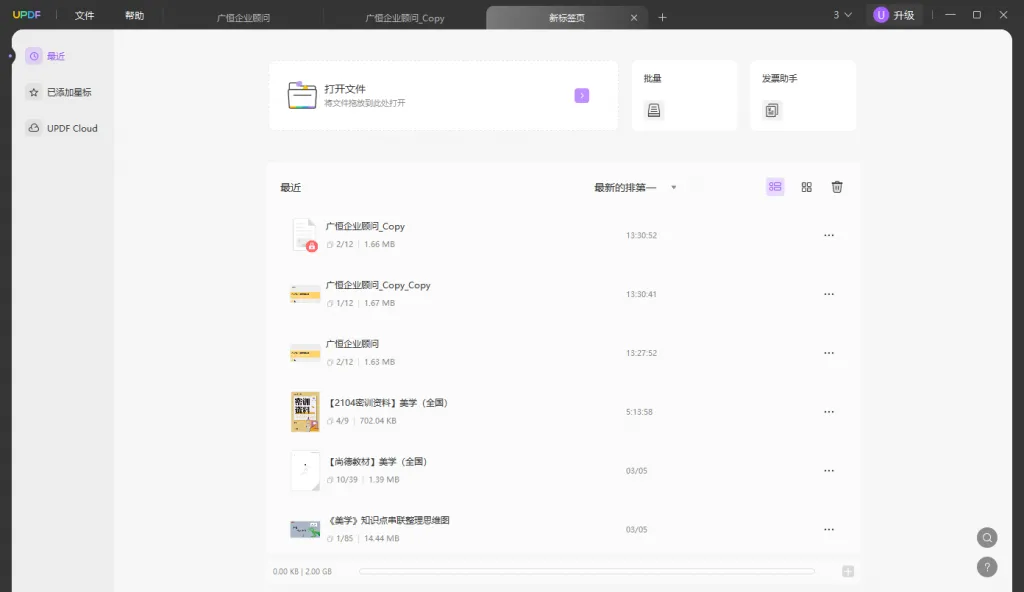Screen dimensions: 1024x592
Task: Click the plus icon beside storage bar
Action: coord(848,571)
